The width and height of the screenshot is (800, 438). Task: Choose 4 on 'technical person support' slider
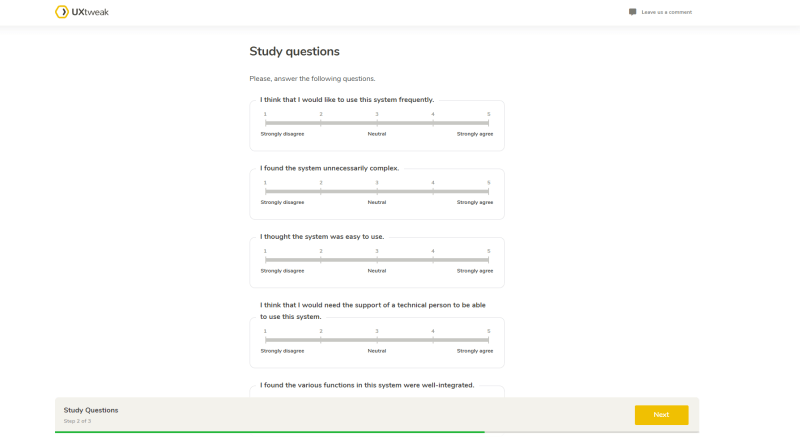pos(433,340)
